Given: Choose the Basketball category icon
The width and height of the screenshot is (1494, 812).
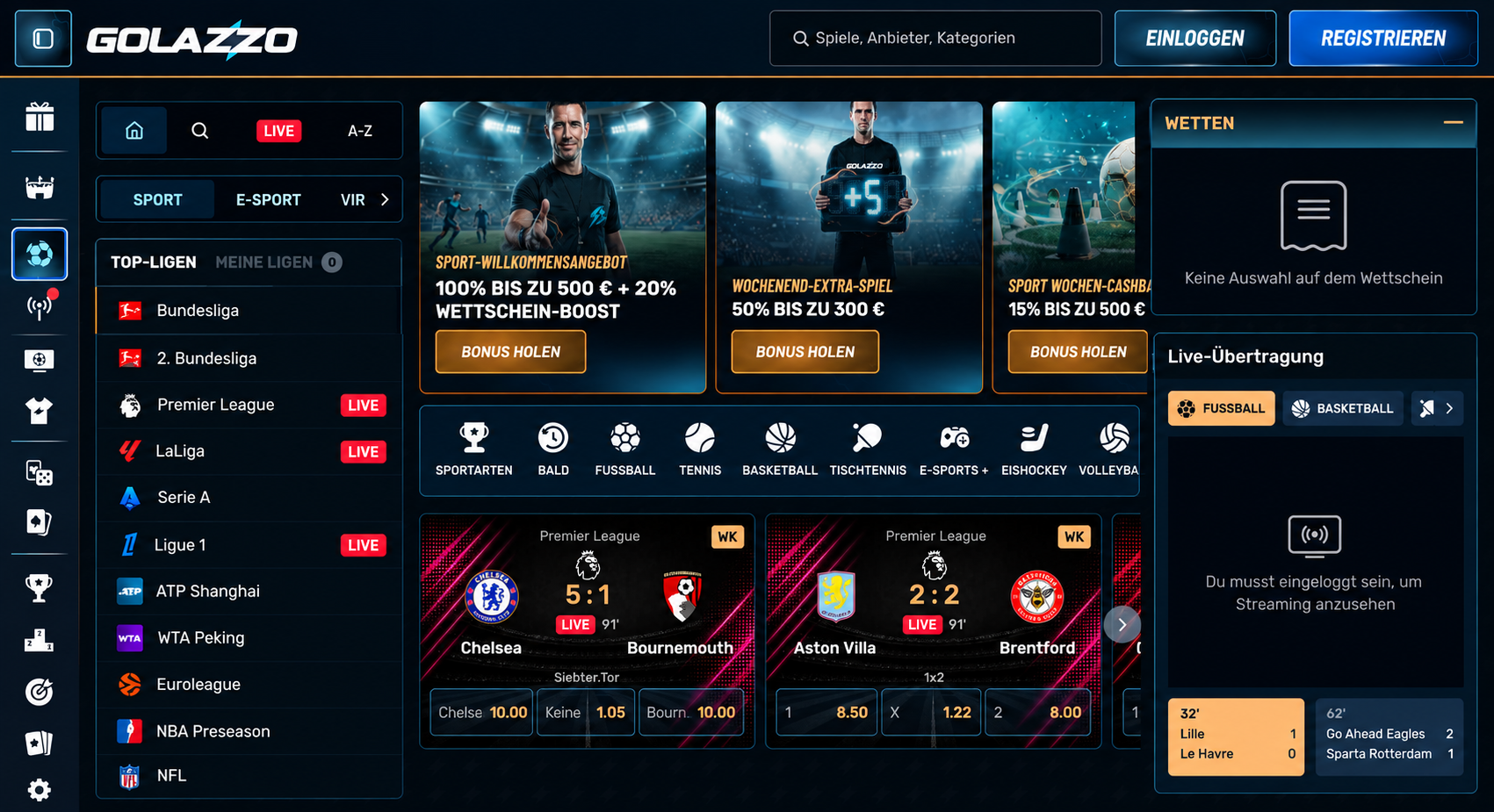Looking at the screenshot, I should tap(780, 450).
